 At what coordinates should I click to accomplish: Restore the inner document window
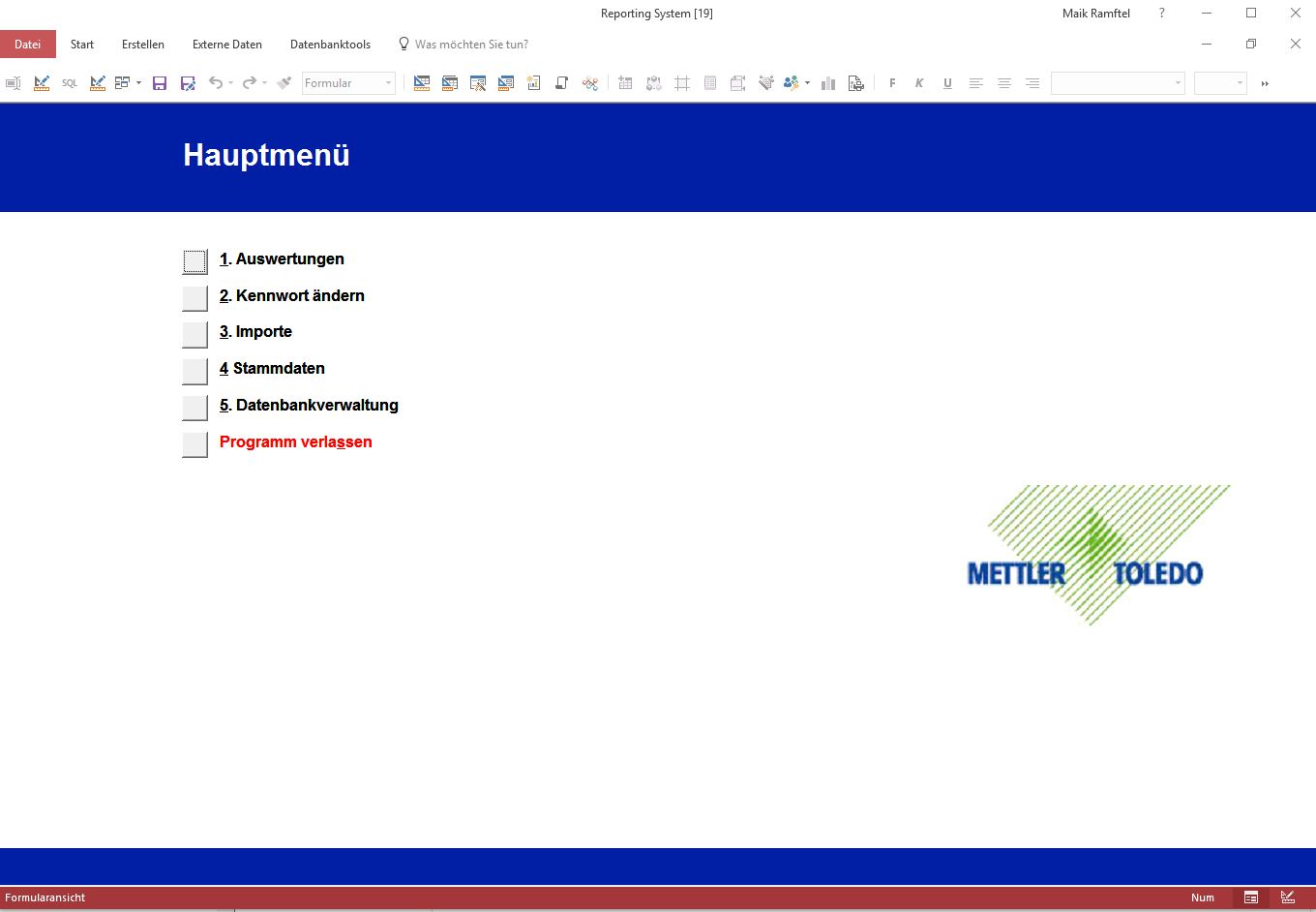coord(1251,45)
